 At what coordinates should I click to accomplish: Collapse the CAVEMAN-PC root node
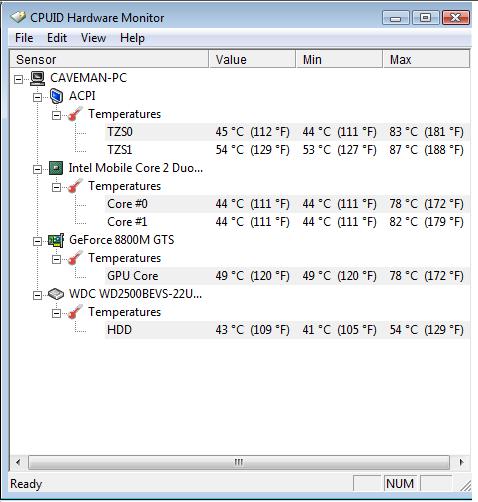(18, 79)
